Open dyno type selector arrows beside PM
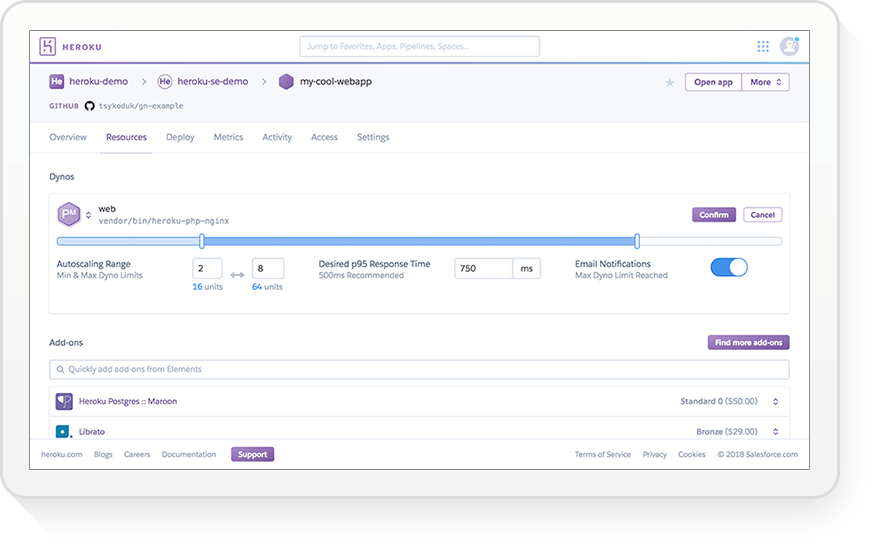Image resolution: width=876 pixels, height=547 pixels. tap(88, 215)
